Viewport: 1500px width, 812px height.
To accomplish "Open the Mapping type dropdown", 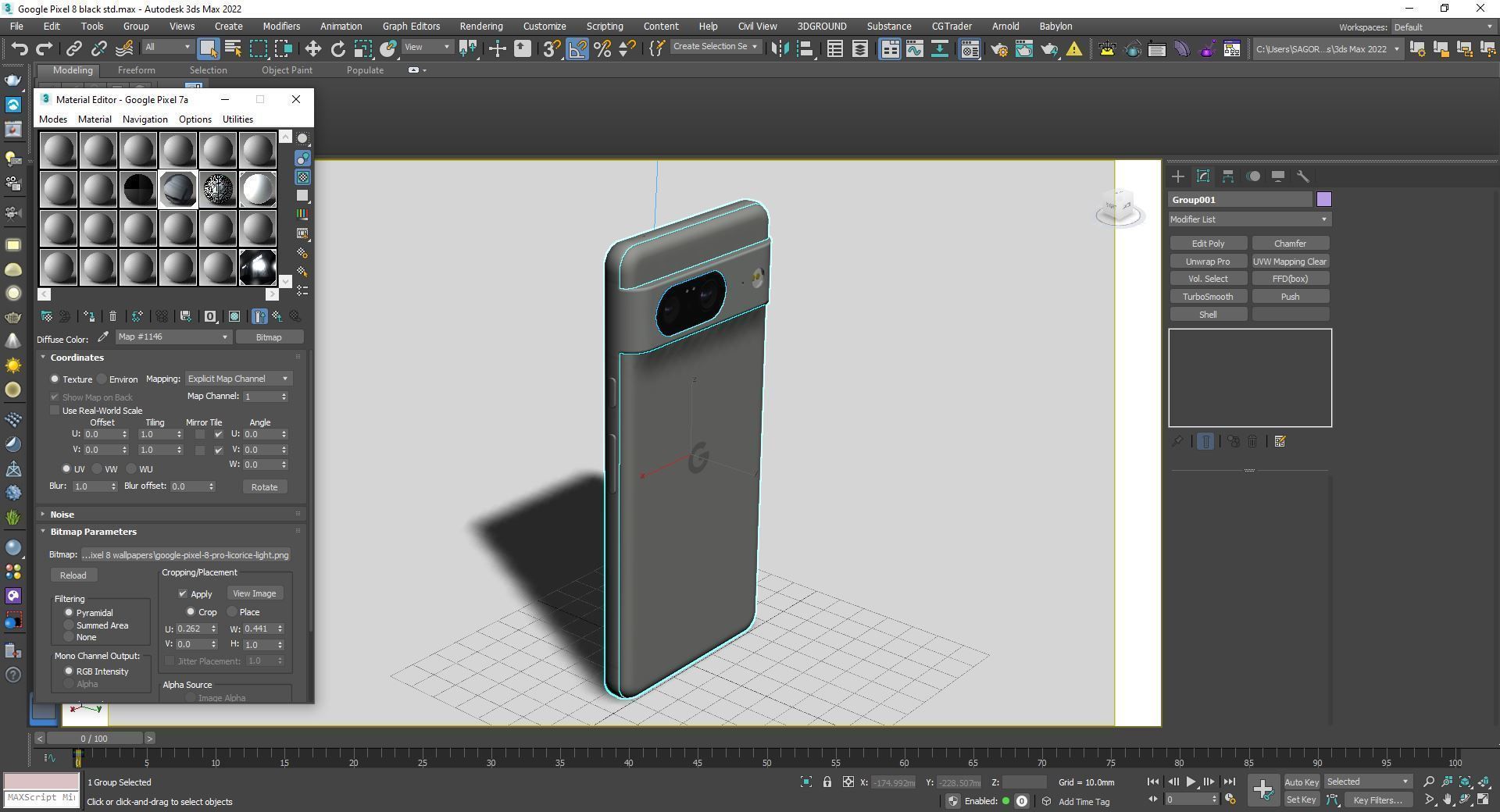I will (x=238, y=379).
